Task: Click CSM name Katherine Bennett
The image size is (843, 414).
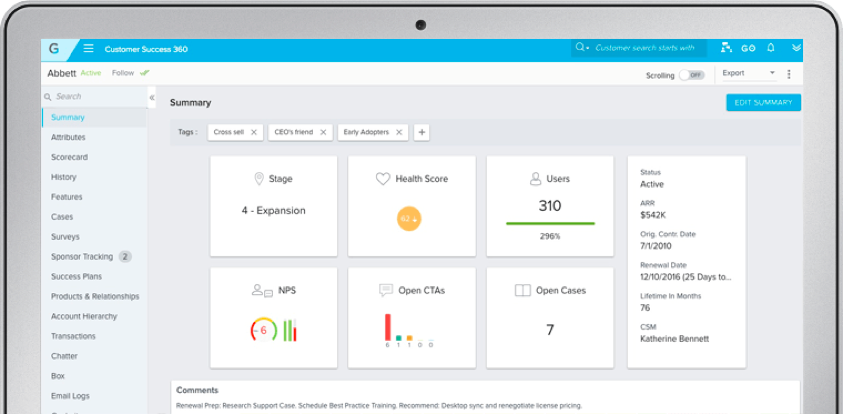Action: [x=675, y=339]
